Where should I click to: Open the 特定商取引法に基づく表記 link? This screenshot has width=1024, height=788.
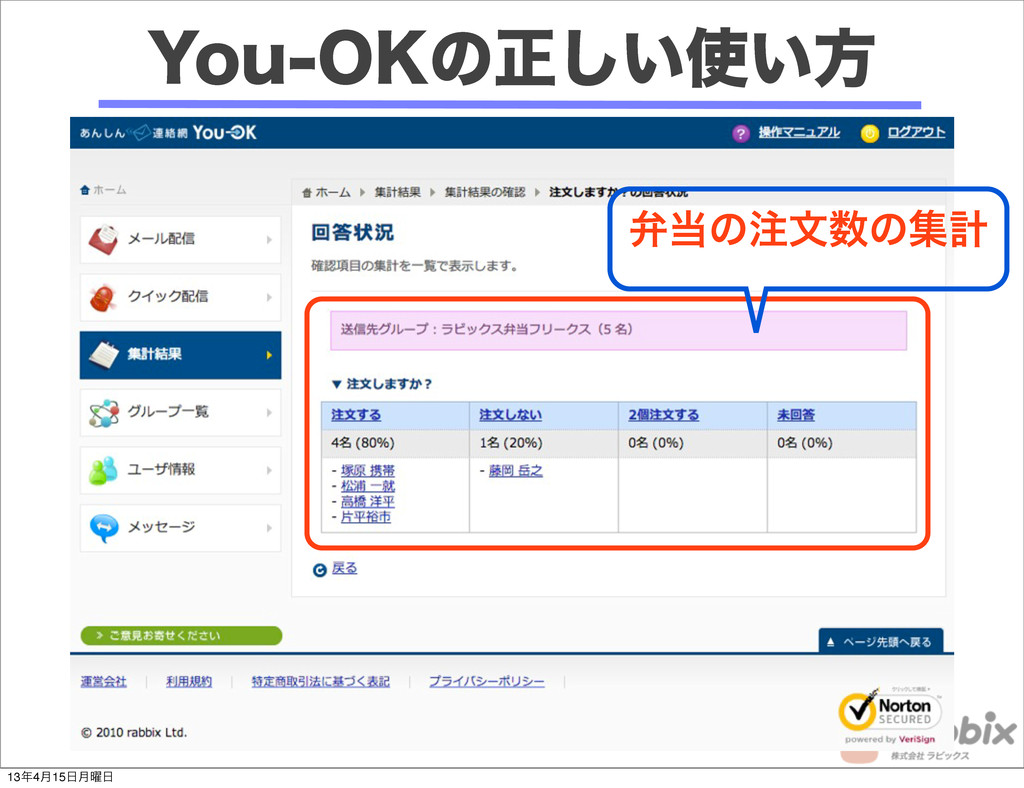click(x=321, y=682)
